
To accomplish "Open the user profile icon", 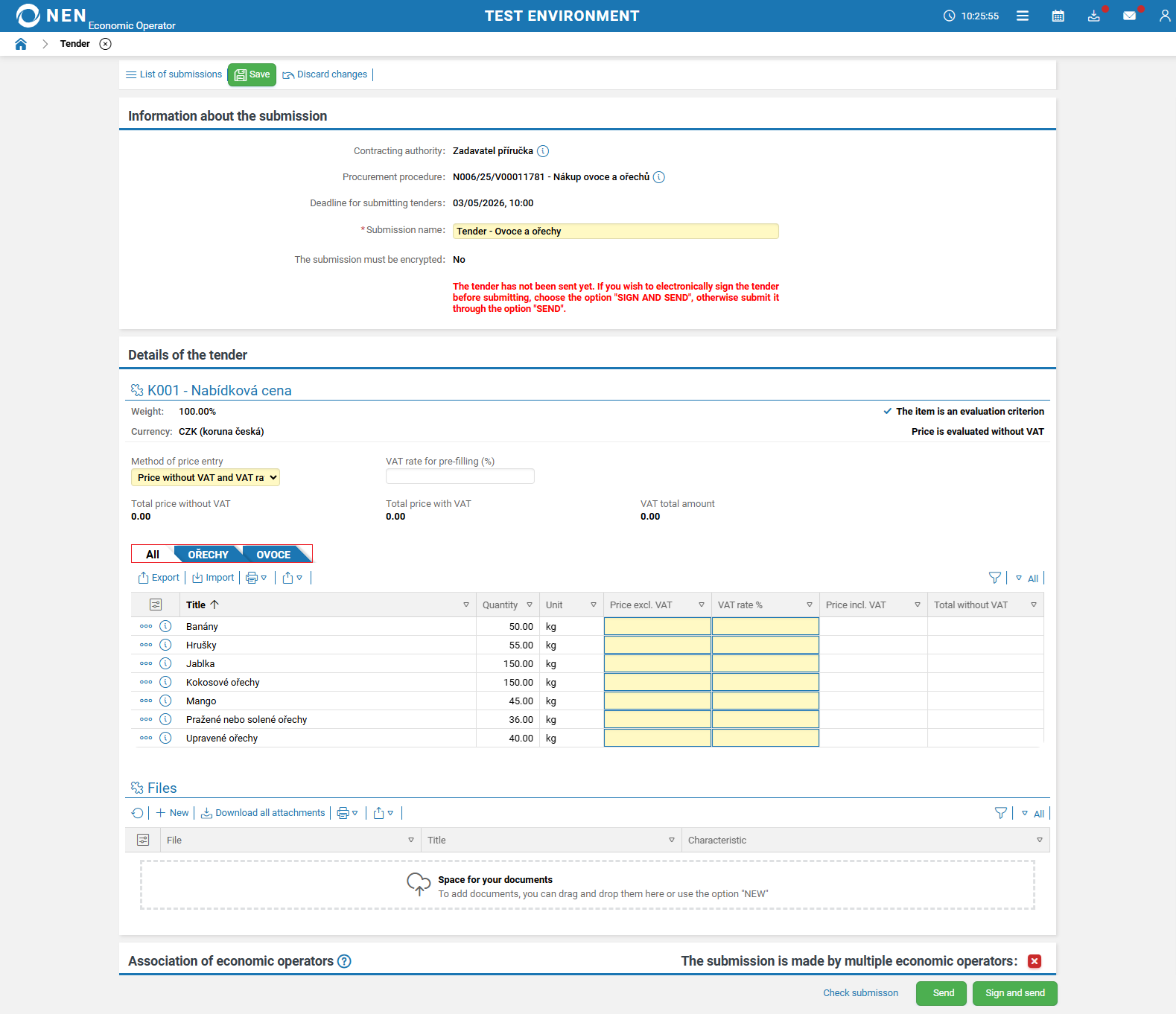I will (x=1164, y=16).
